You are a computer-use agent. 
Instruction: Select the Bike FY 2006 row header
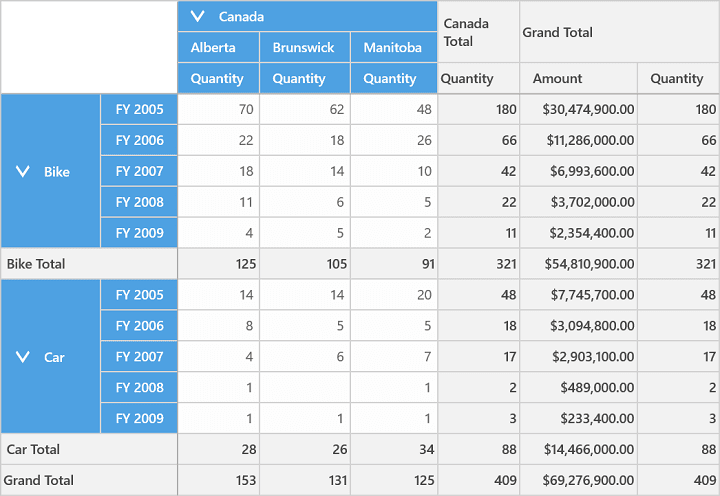(139, 140)
